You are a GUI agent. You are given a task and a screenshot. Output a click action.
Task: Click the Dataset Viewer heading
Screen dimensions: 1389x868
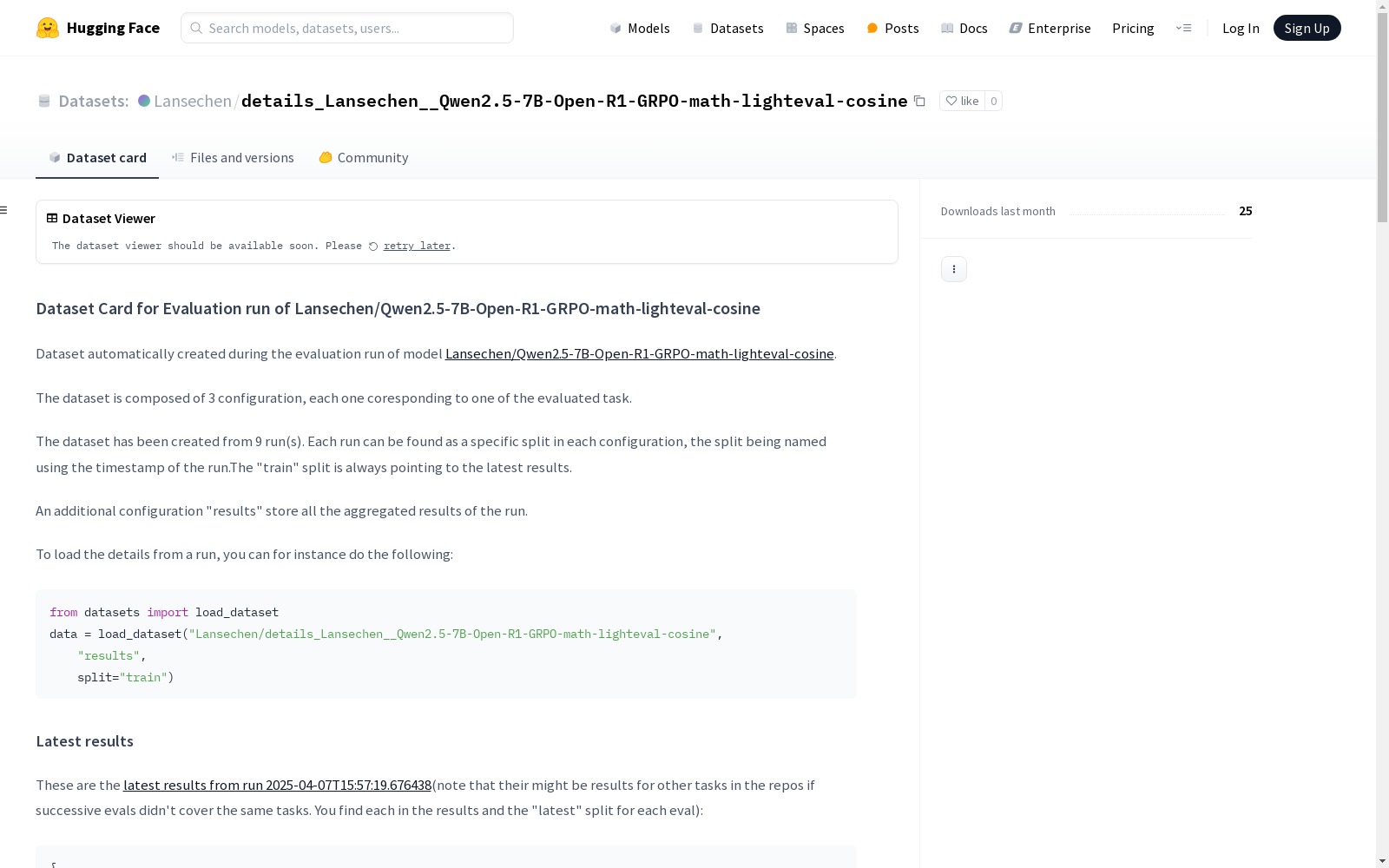[109, 219]
